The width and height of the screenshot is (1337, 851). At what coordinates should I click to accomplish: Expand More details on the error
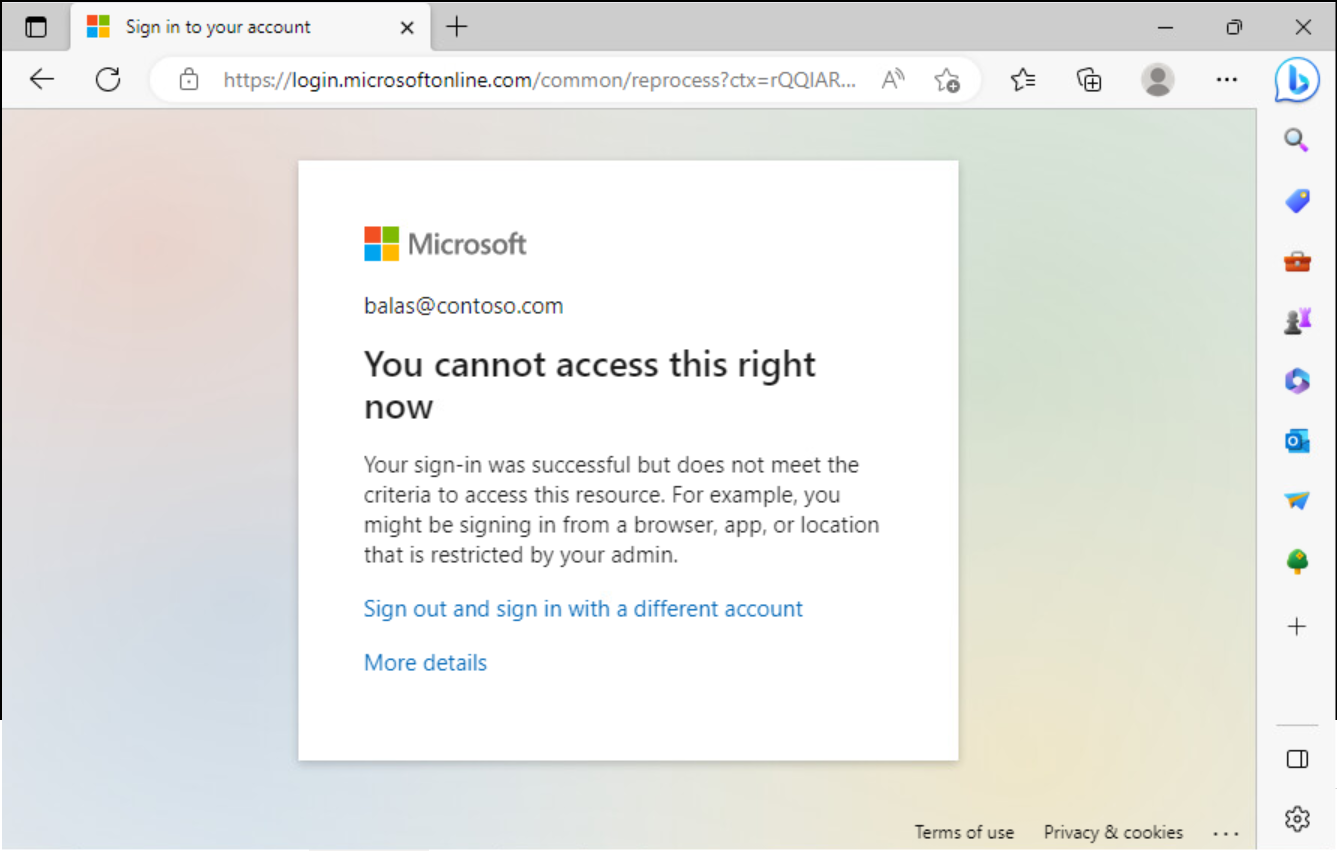point(425,662)
